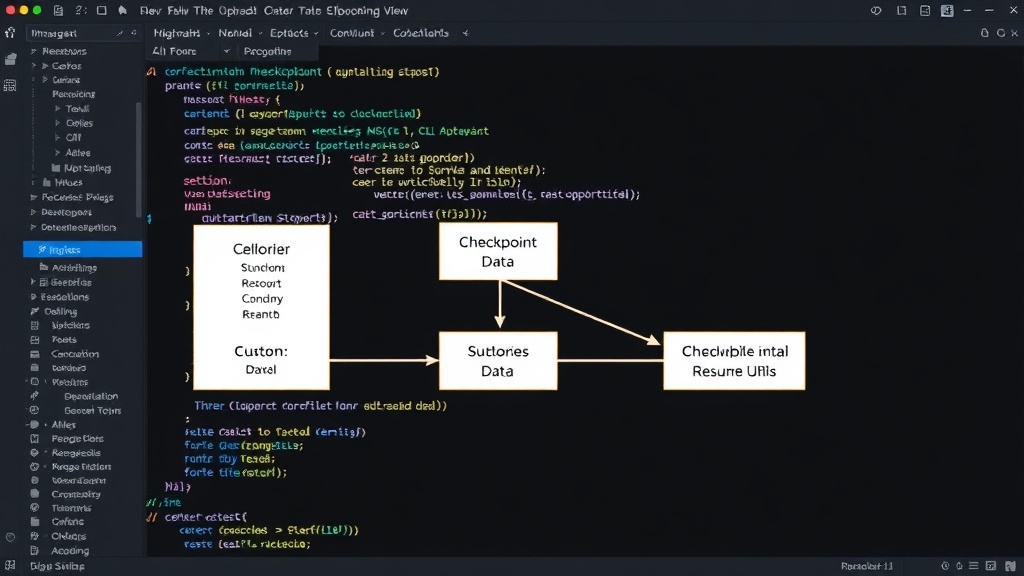1024x576 pixels.
Task: Open the 'All Foore' dropdown chevron
Action: pyautogui.click(x=227, y=52)
